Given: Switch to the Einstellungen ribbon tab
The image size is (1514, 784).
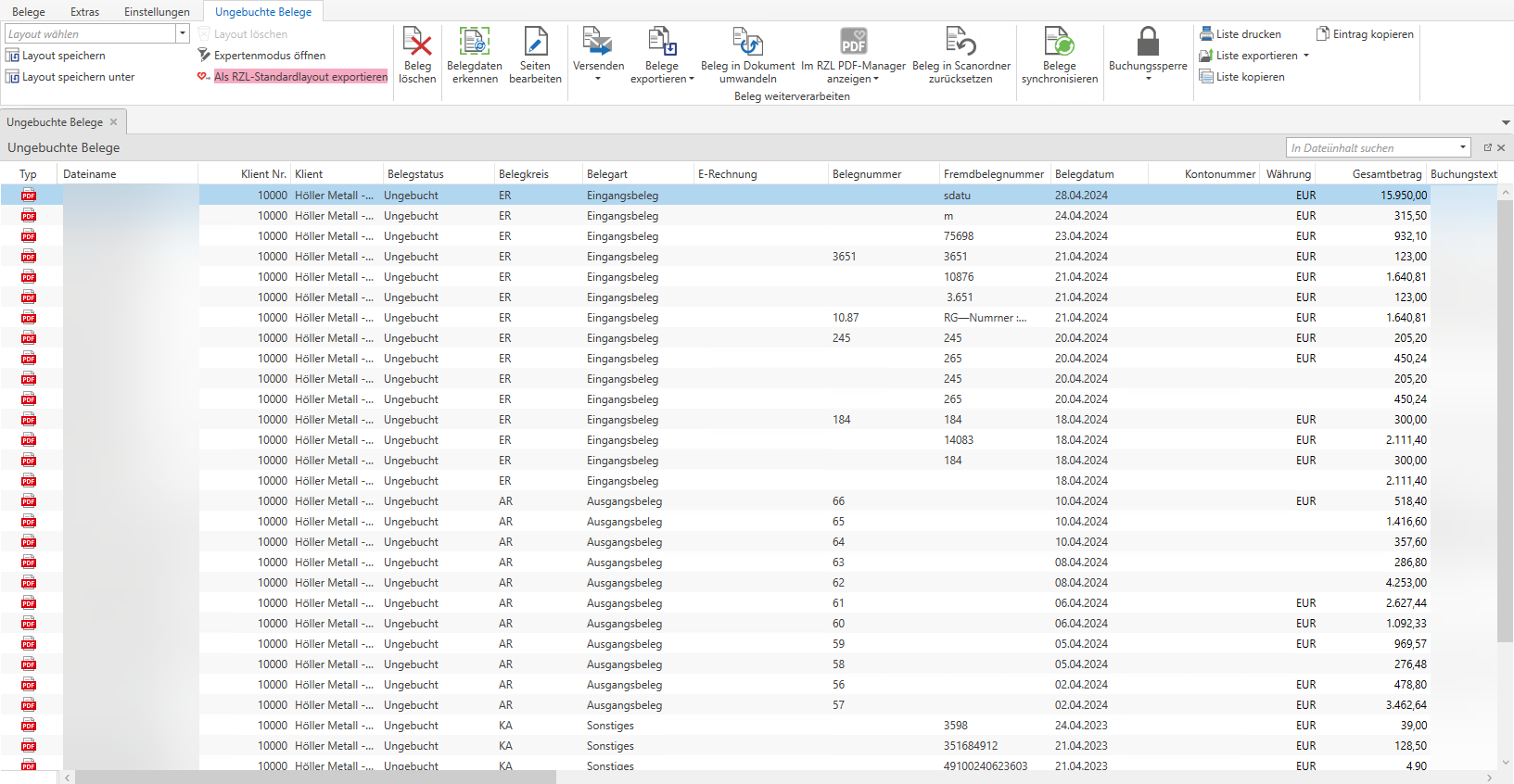Looking at the screenshot, I should point(157,12).
